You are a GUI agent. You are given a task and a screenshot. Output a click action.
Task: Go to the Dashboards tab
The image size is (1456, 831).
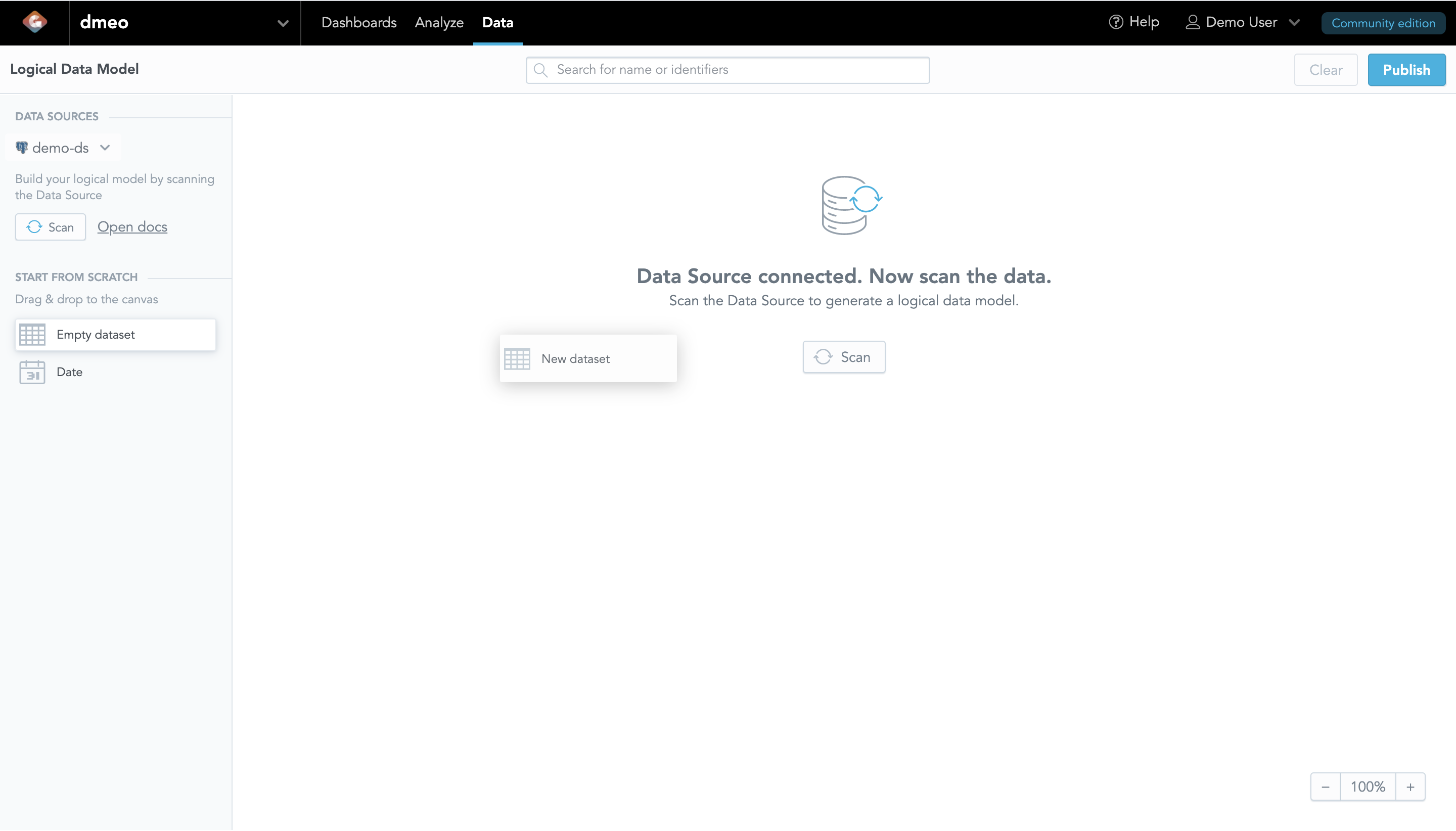pos(358,23)
